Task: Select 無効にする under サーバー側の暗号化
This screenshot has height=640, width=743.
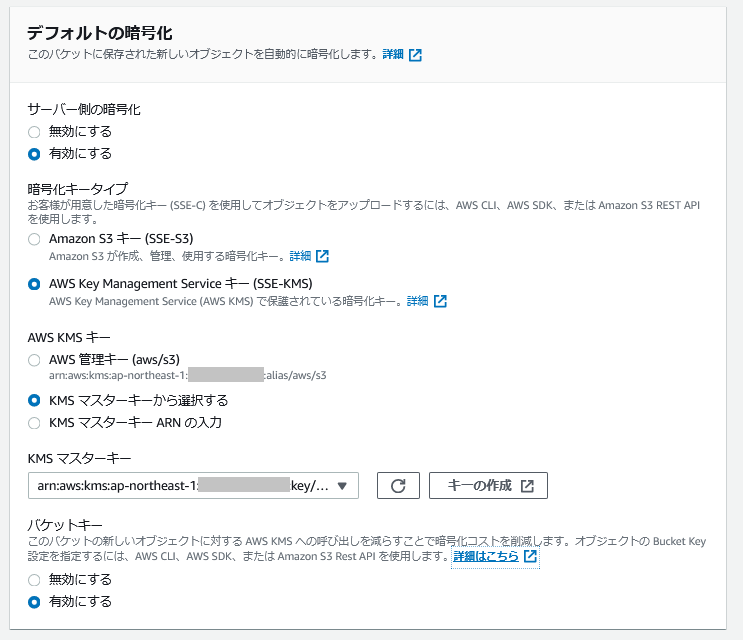Action: (x=34, y=132)
